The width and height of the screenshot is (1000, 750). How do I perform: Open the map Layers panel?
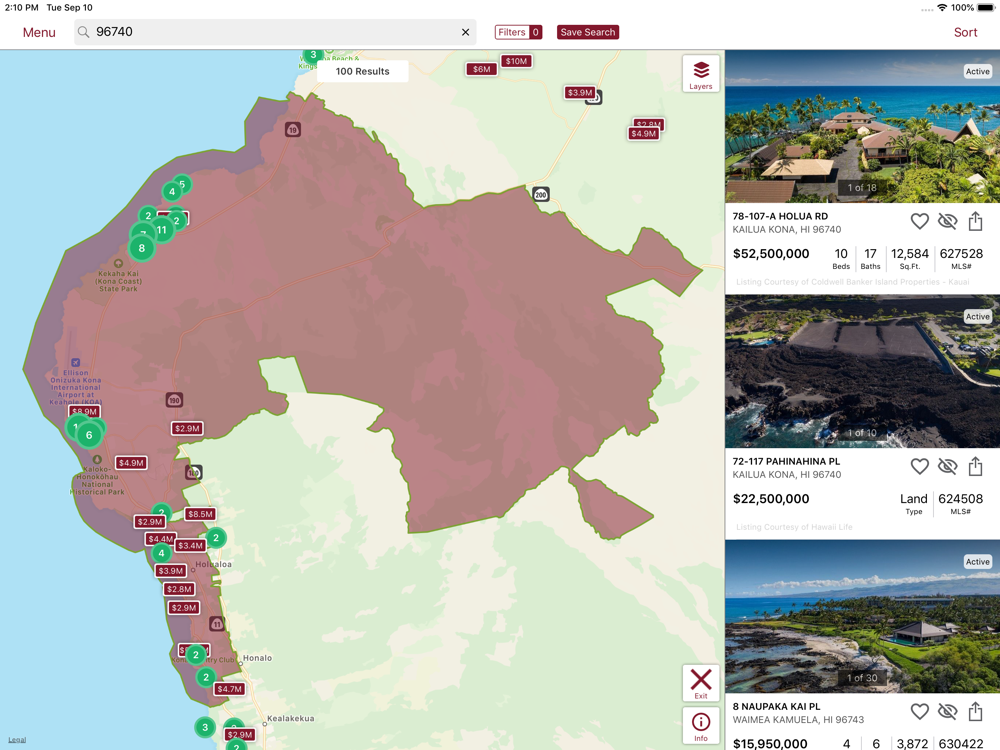(x=701, y=74)
